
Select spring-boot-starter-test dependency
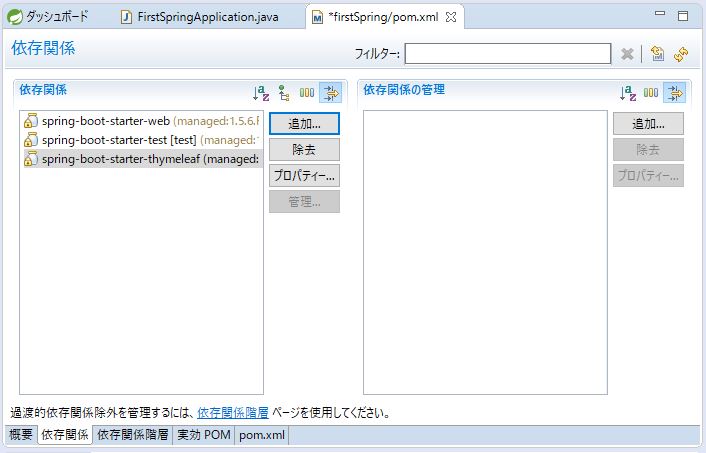pyautogui.click(x=142, y=140)
